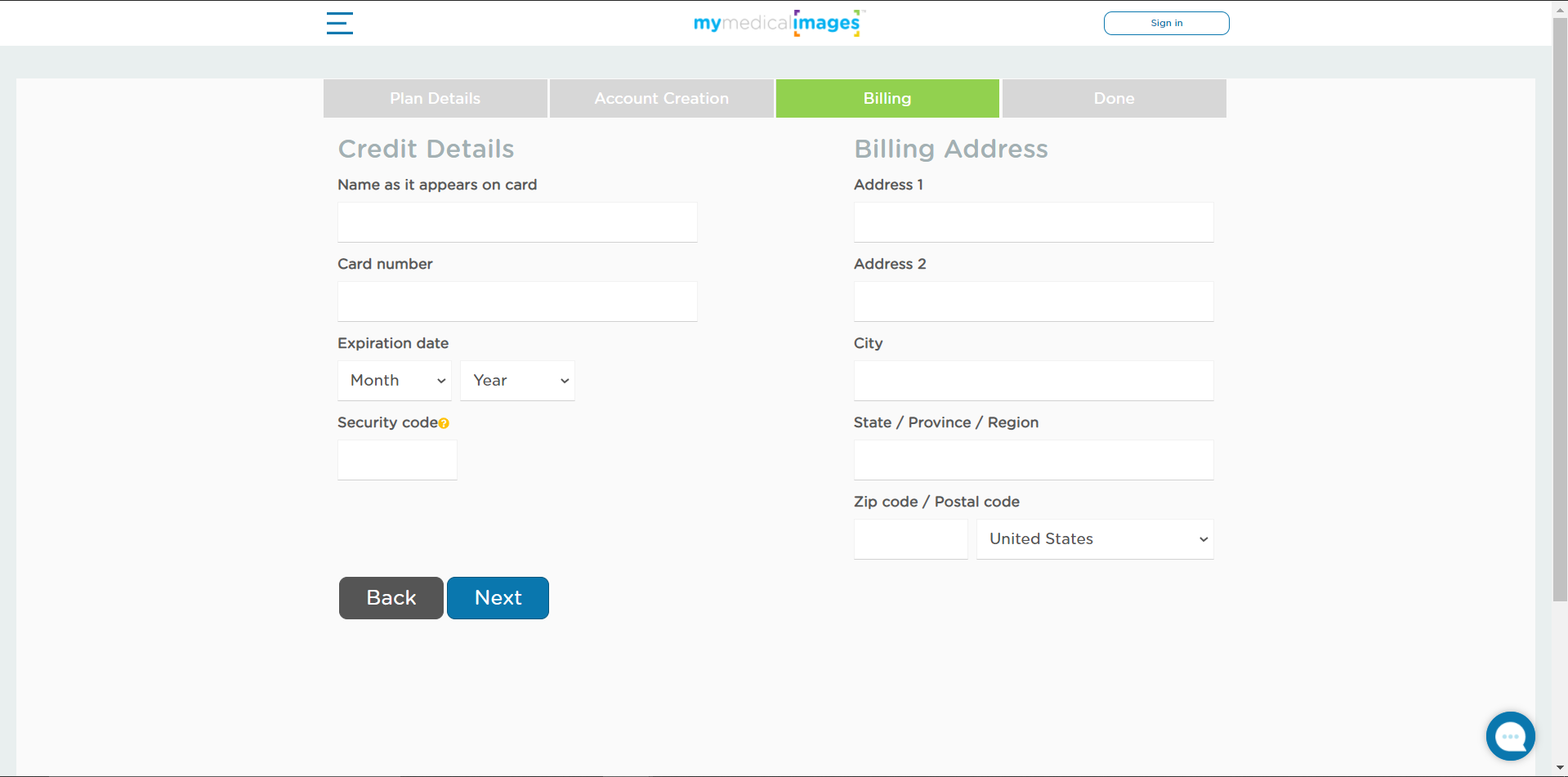Open the chat support bubble
Image resolution: width=1568 pixels, height=777 pixels.
[x=1510, y=736]
